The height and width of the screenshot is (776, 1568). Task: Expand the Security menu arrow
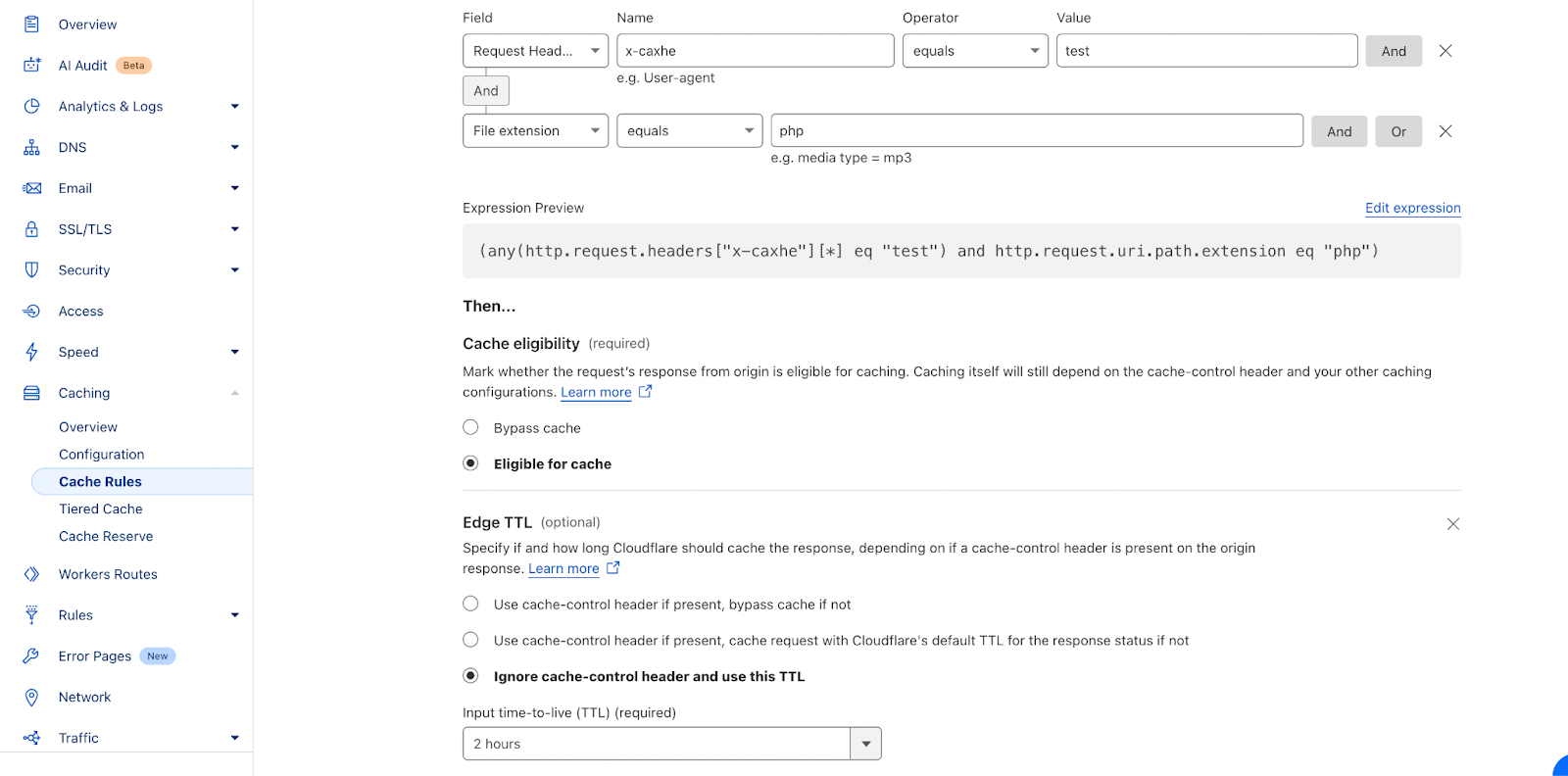pos(235,270)
